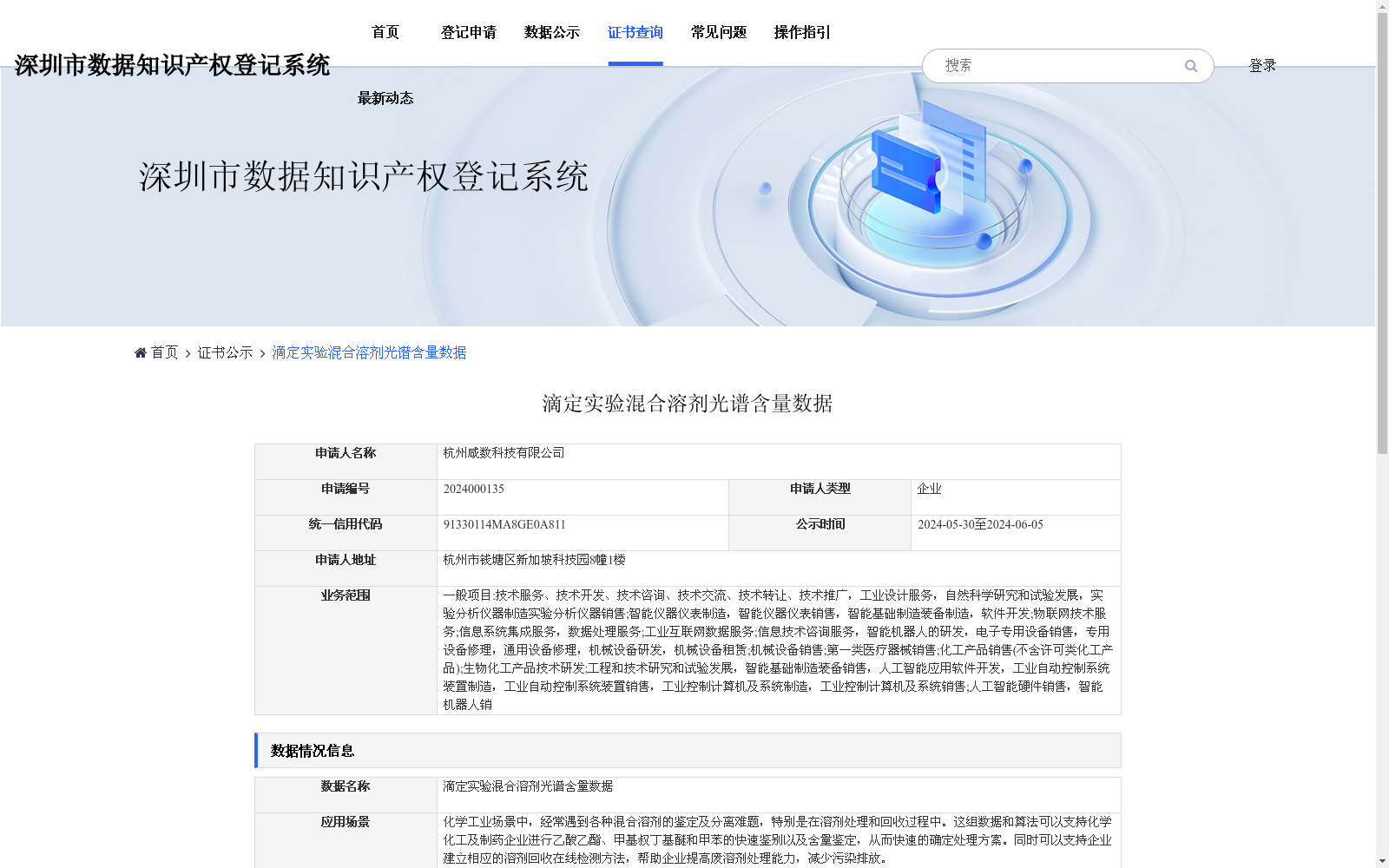Click the 申请人地址 label cell

(x=346, y=569)
